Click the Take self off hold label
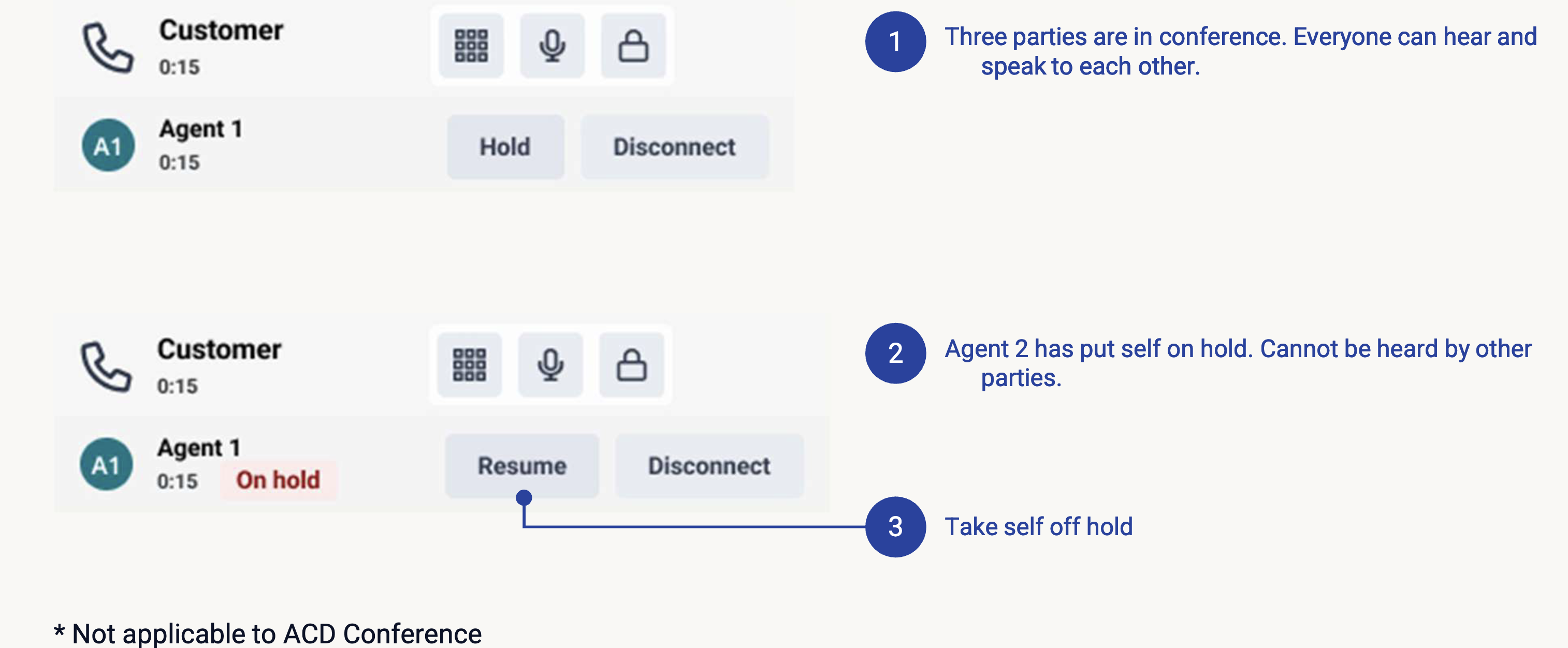 click(1038, 527)
